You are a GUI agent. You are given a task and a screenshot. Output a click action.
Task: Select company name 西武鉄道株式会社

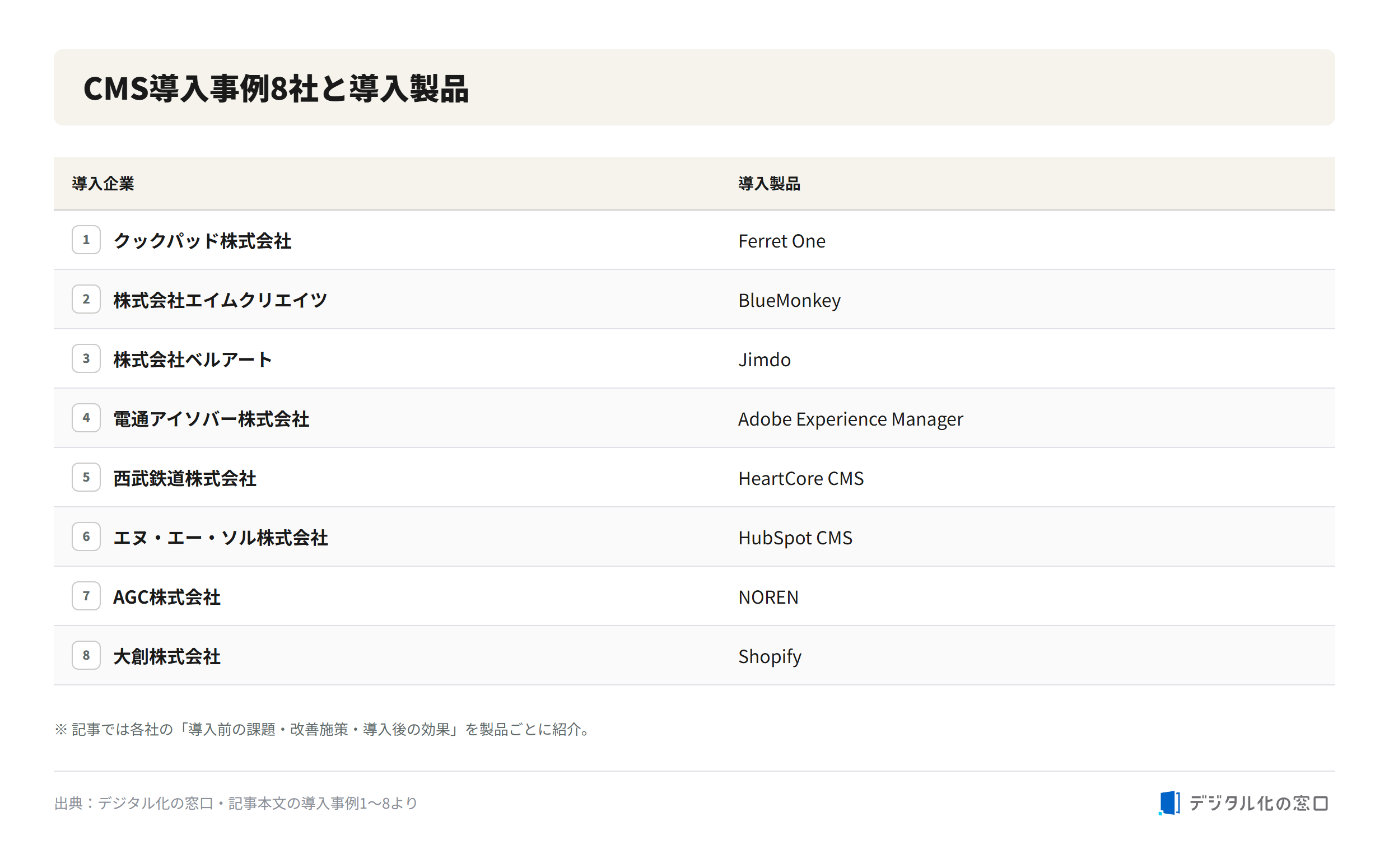pos(185,479)
